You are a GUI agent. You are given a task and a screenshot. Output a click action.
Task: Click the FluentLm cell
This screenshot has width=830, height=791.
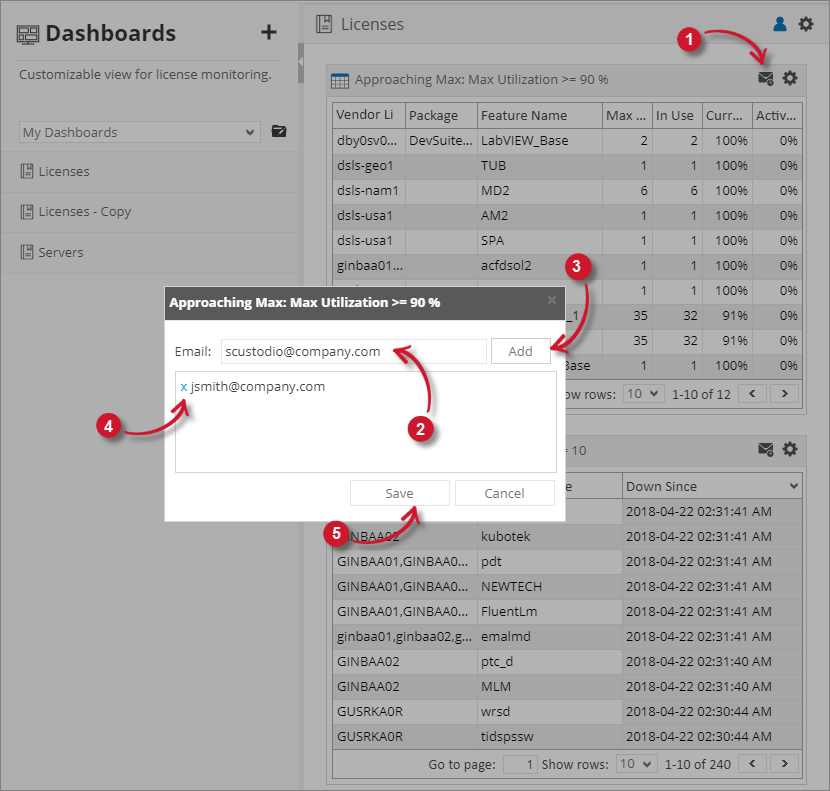[x=549, y=612]
